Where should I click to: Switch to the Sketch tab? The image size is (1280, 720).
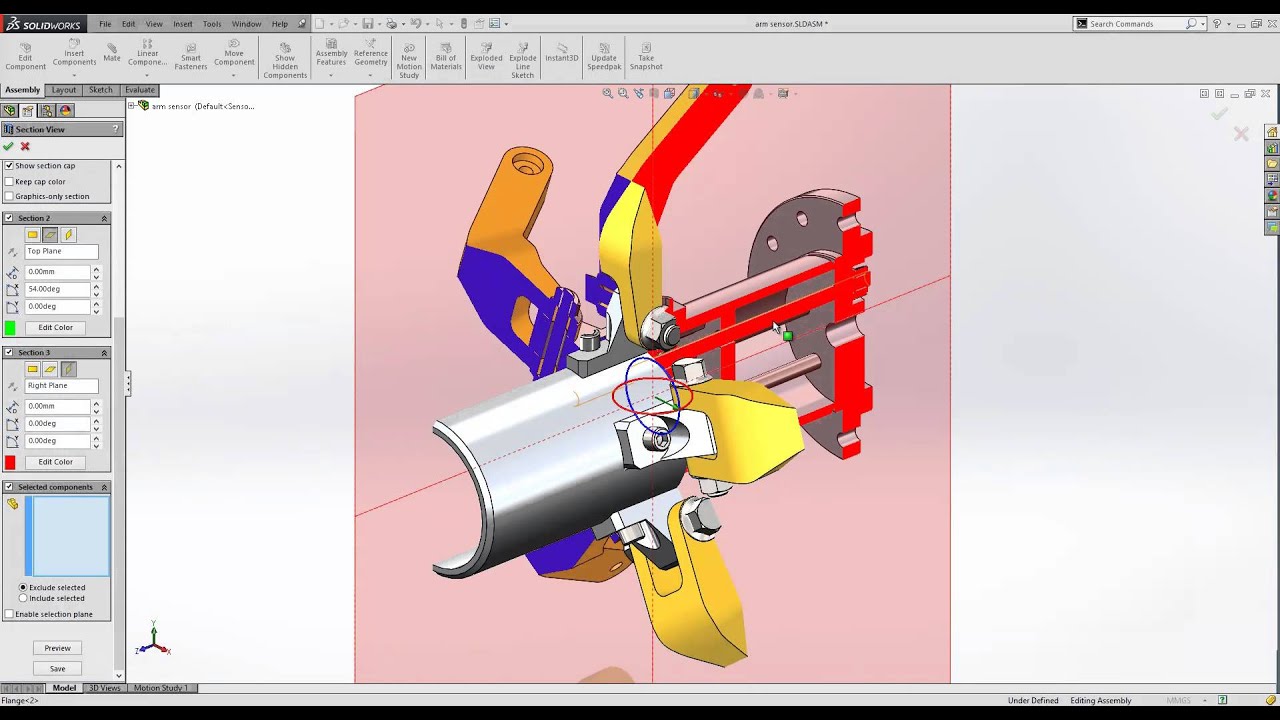101,90
